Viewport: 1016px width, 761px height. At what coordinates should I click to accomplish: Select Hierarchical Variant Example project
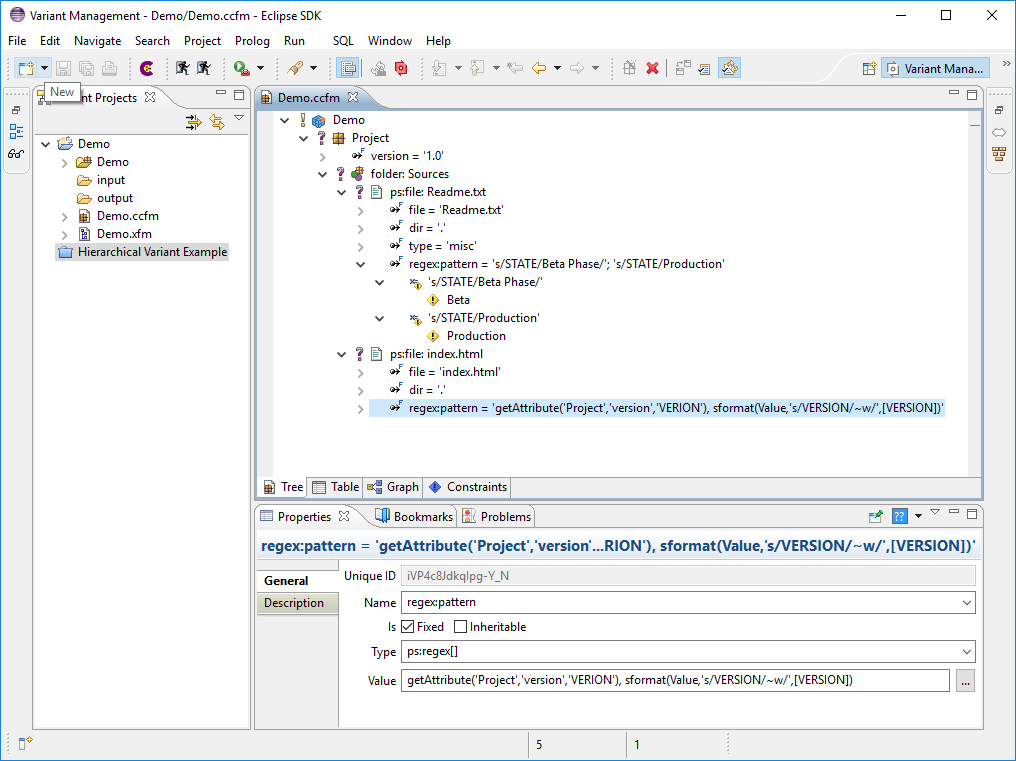143,252
